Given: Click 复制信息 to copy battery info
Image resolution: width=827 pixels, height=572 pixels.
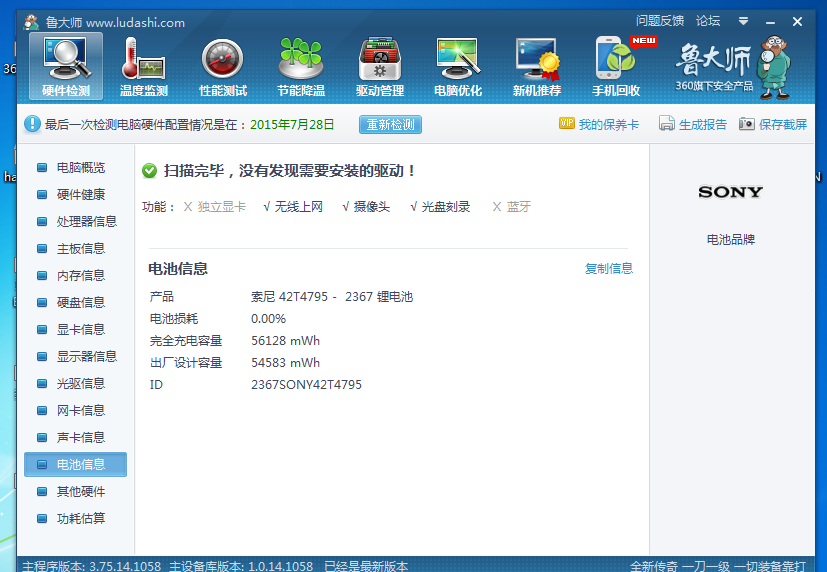Looking at the screenshot, I should pyautogui.click(x=609, y=269).
